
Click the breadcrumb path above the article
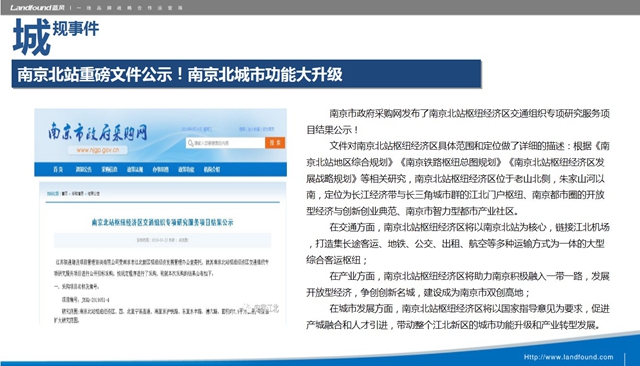pos(73,193)
